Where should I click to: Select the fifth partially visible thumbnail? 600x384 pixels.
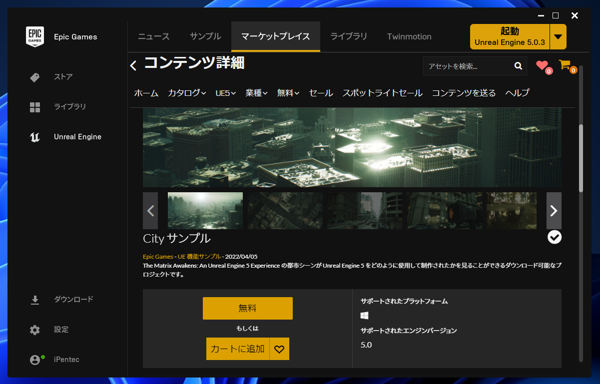[x=512, y=211]
